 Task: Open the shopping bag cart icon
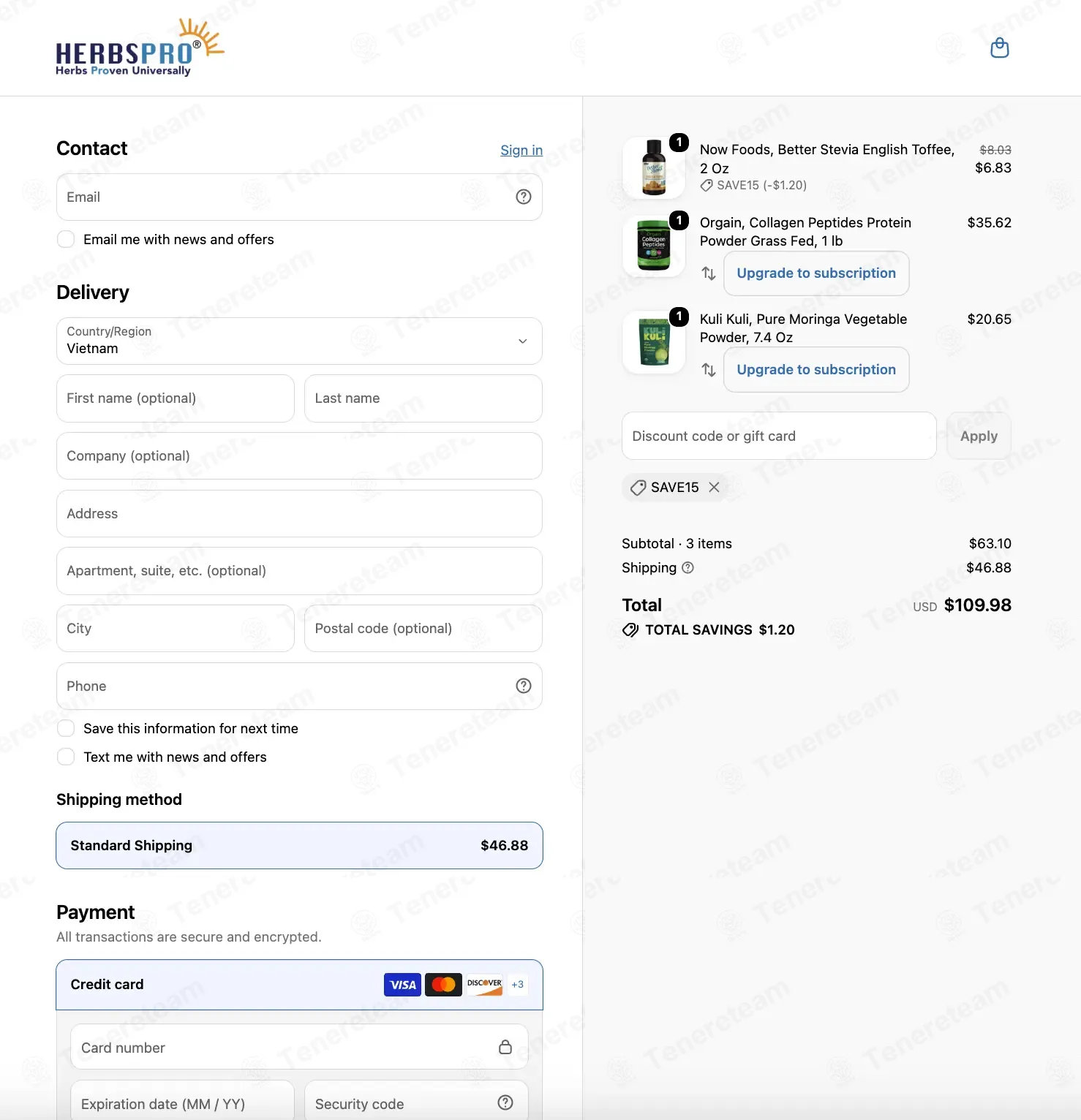point(999,48)
